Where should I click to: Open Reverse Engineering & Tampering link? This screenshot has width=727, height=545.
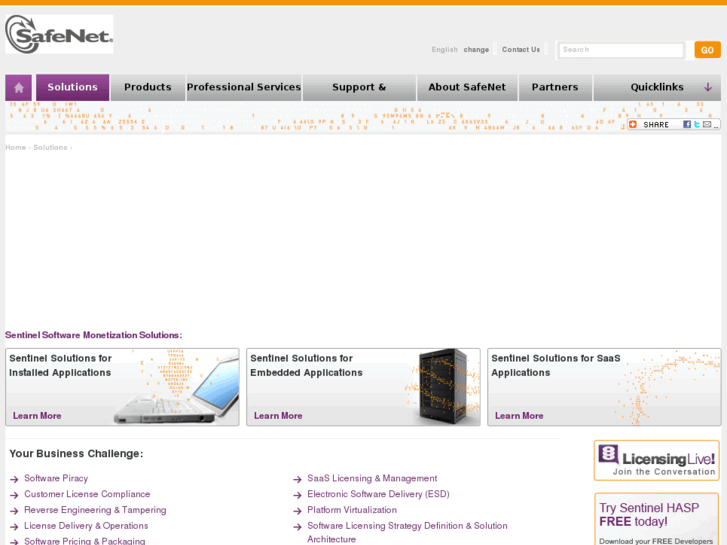click(x=95, y=510)
